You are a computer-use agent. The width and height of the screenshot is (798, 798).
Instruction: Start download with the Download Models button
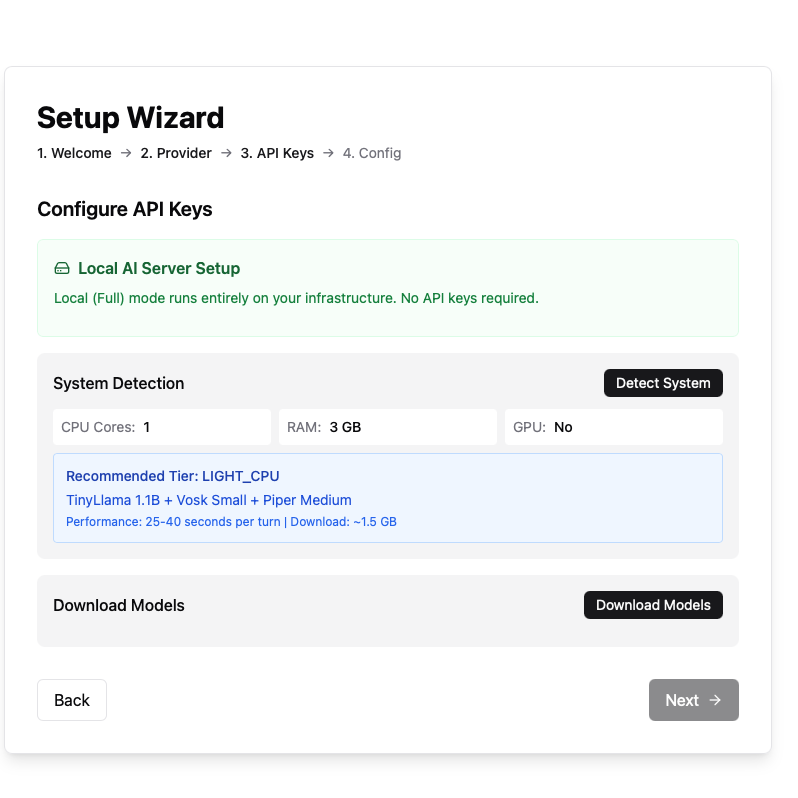pyautogui.click(x=653, y=605)
